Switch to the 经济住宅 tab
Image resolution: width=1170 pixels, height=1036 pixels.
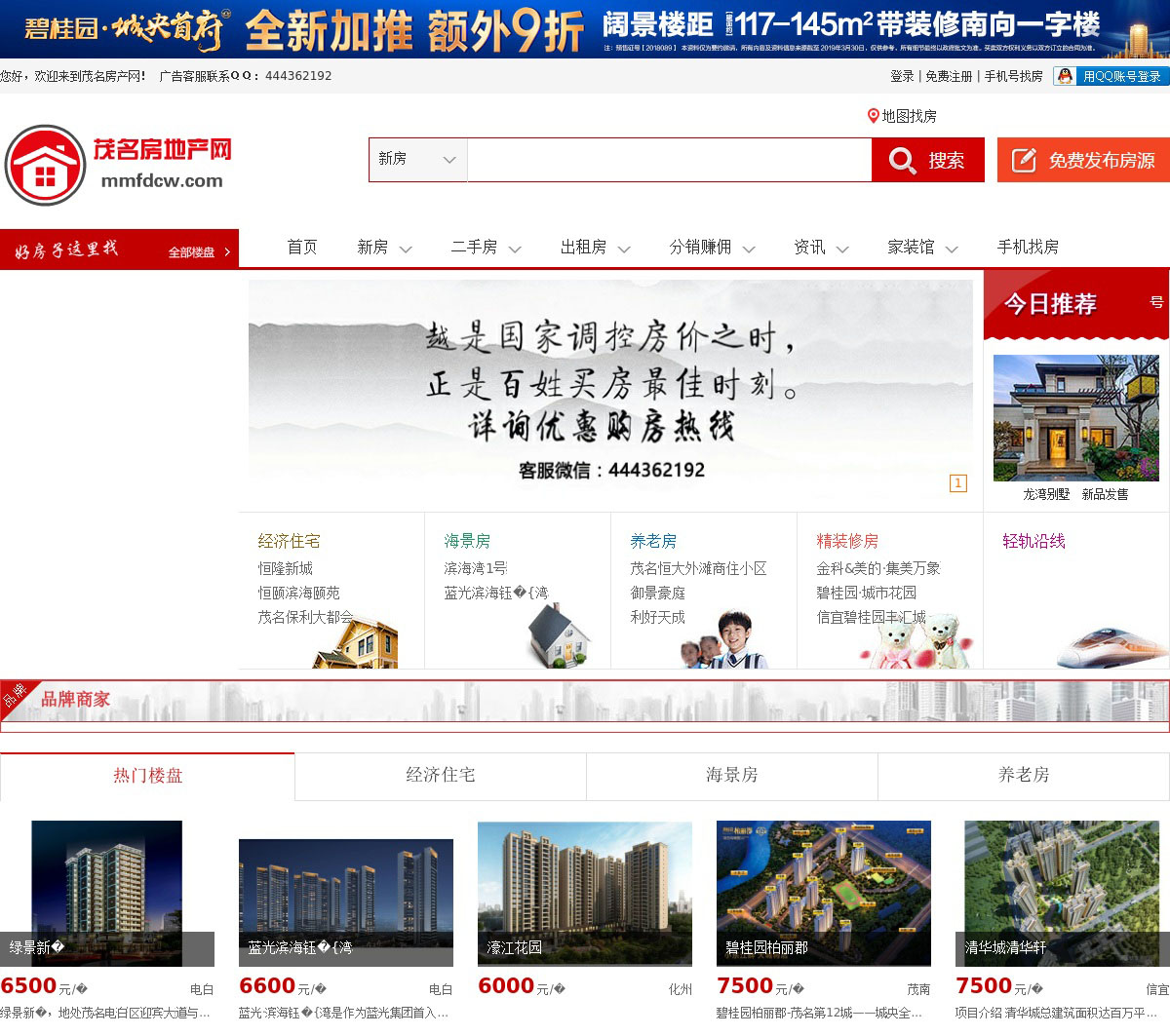pyautogui.click(x=441, y=776)
